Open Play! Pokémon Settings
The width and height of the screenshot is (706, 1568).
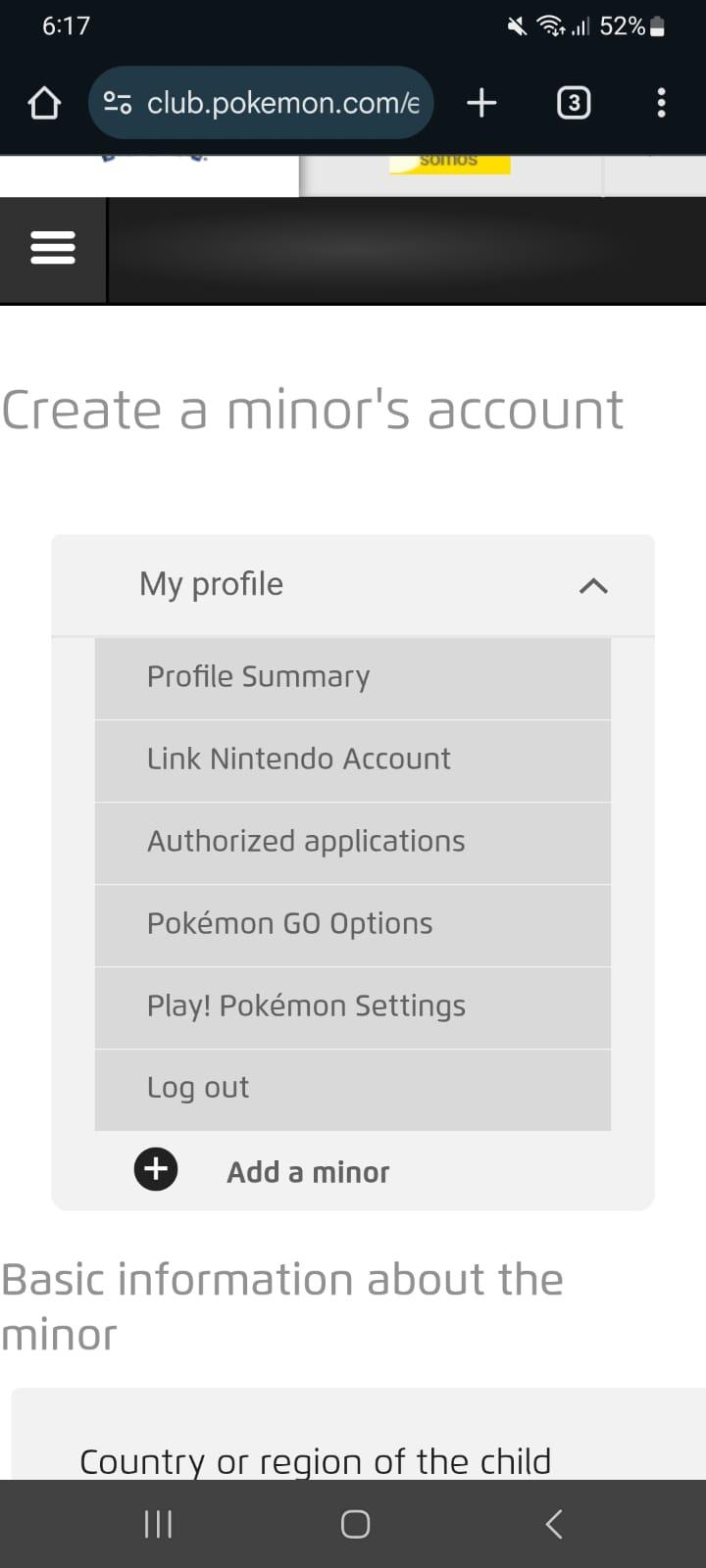(x=306, y=1006)
